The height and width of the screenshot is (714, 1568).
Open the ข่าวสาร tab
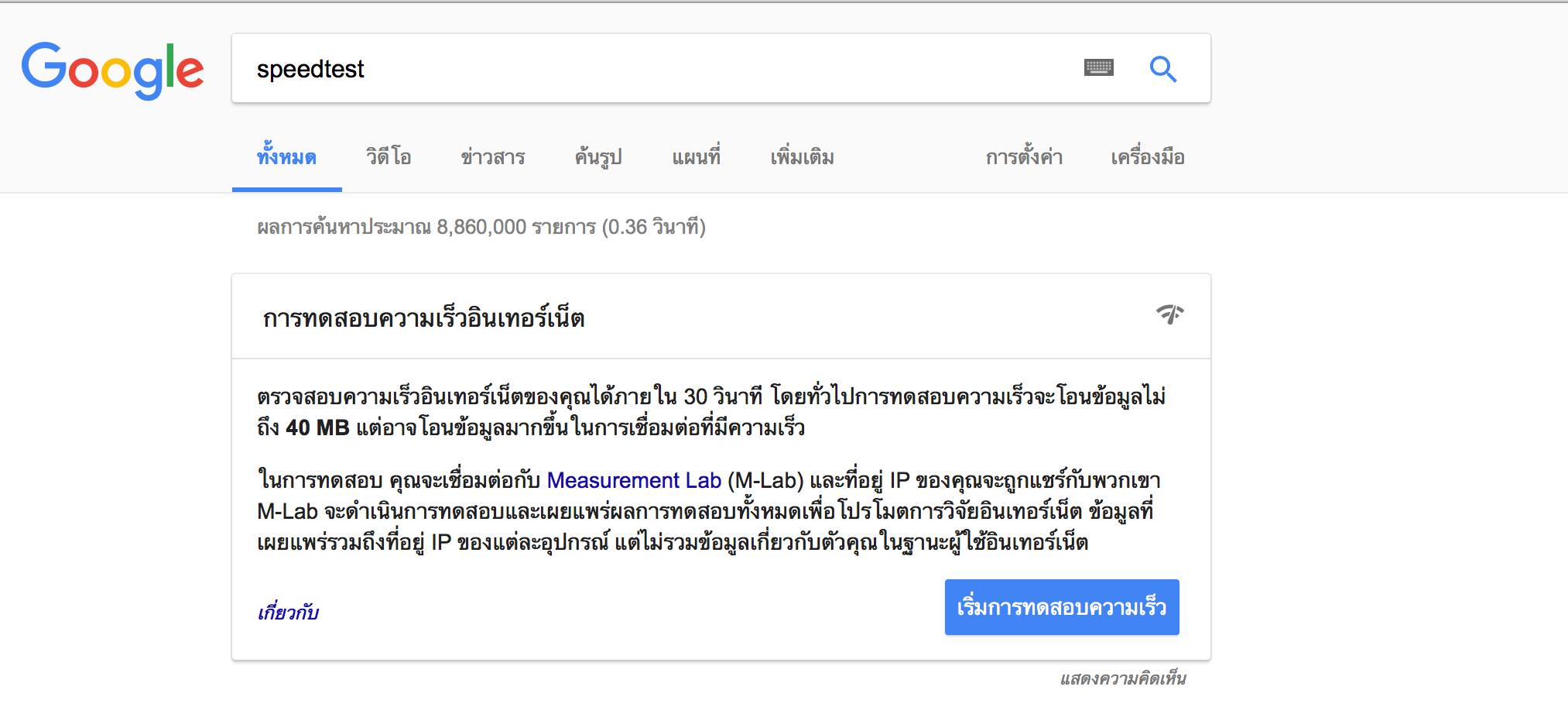pyautogui.click(x=492, y=157)
